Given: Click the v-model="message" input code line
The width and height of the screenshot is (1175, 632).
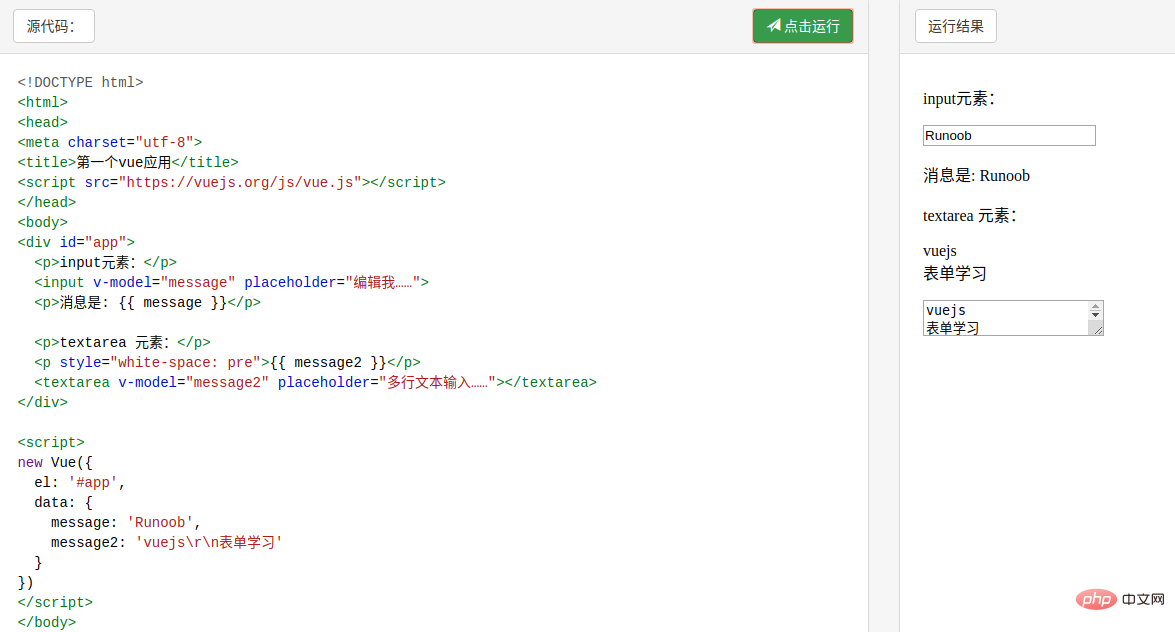Looking at the screenshot, I should (231, 282).
